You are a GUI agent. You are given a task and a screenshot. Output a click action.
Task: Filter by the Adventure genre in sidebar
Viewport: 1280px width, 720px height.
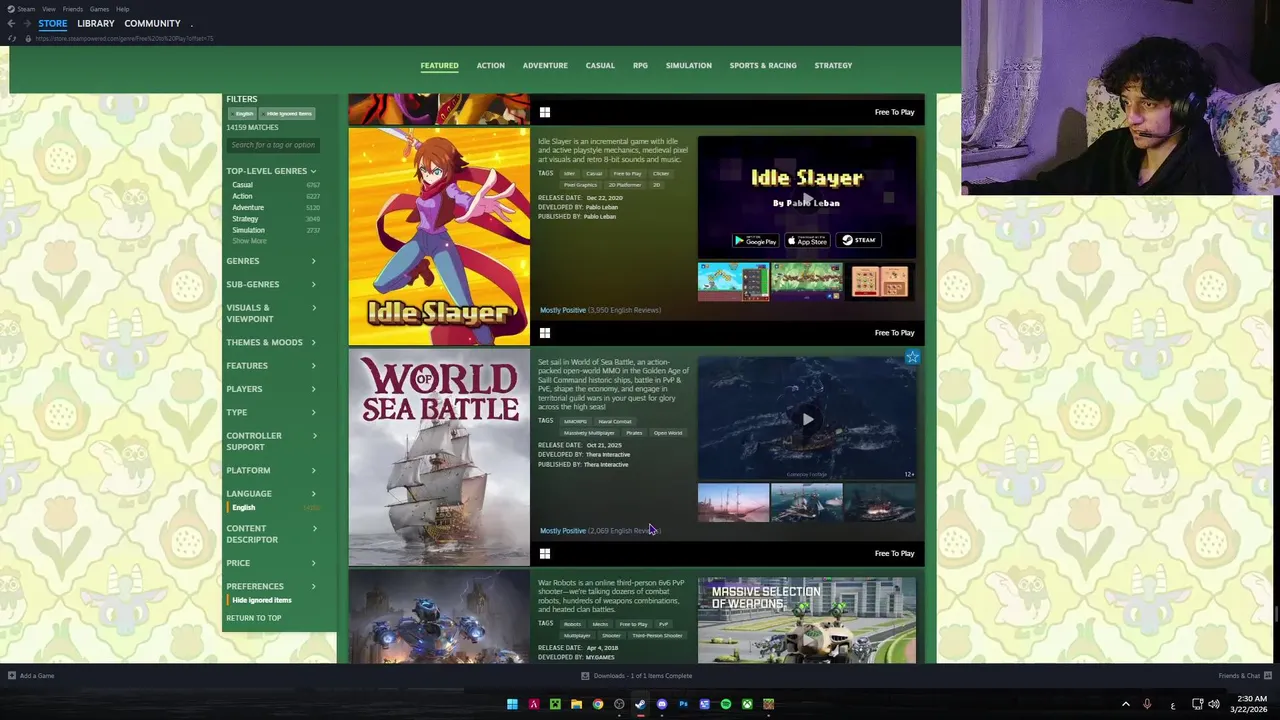248,207
